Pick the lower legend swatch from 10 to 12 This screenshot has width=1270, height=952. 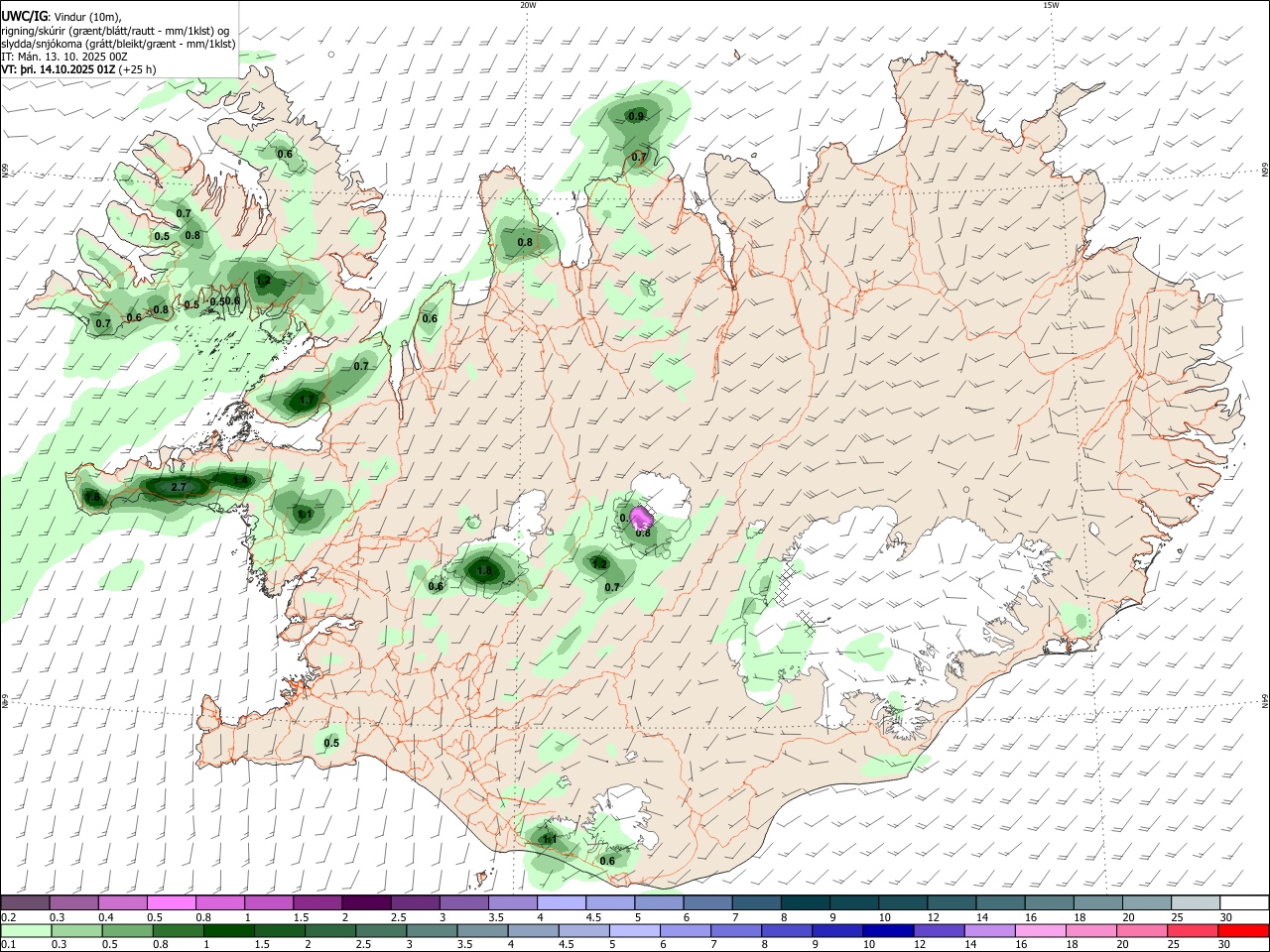[889, 930]
